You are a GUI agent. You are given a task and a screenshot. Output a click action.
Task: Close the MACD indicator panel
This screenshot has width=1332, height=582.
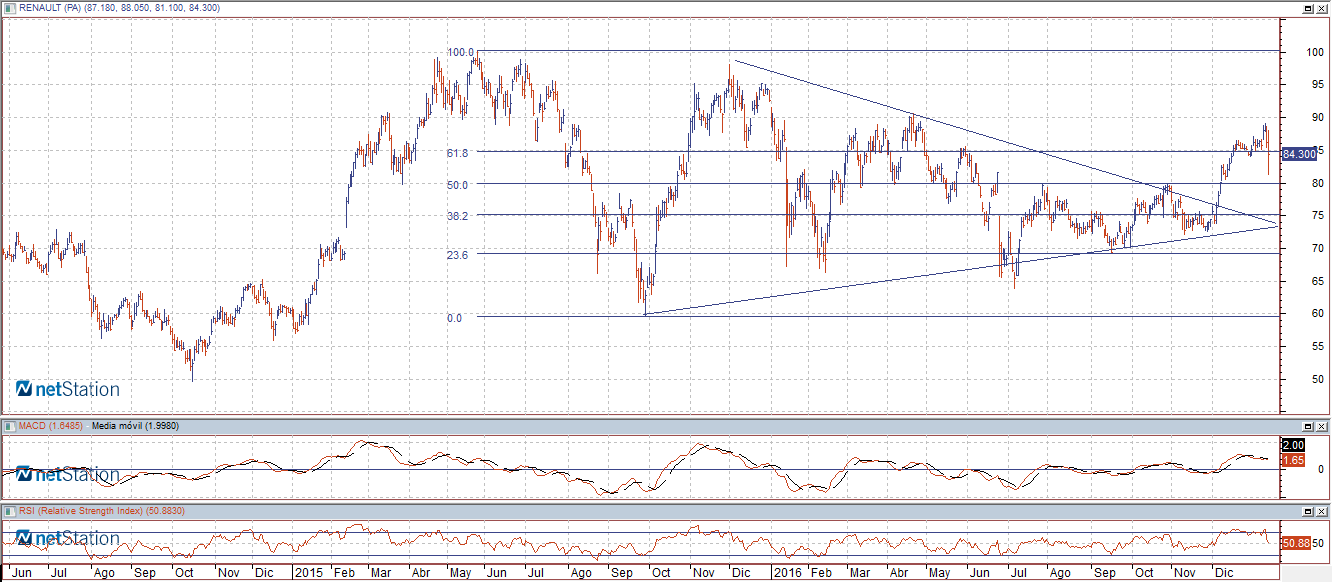click(x=1322, y=426)
